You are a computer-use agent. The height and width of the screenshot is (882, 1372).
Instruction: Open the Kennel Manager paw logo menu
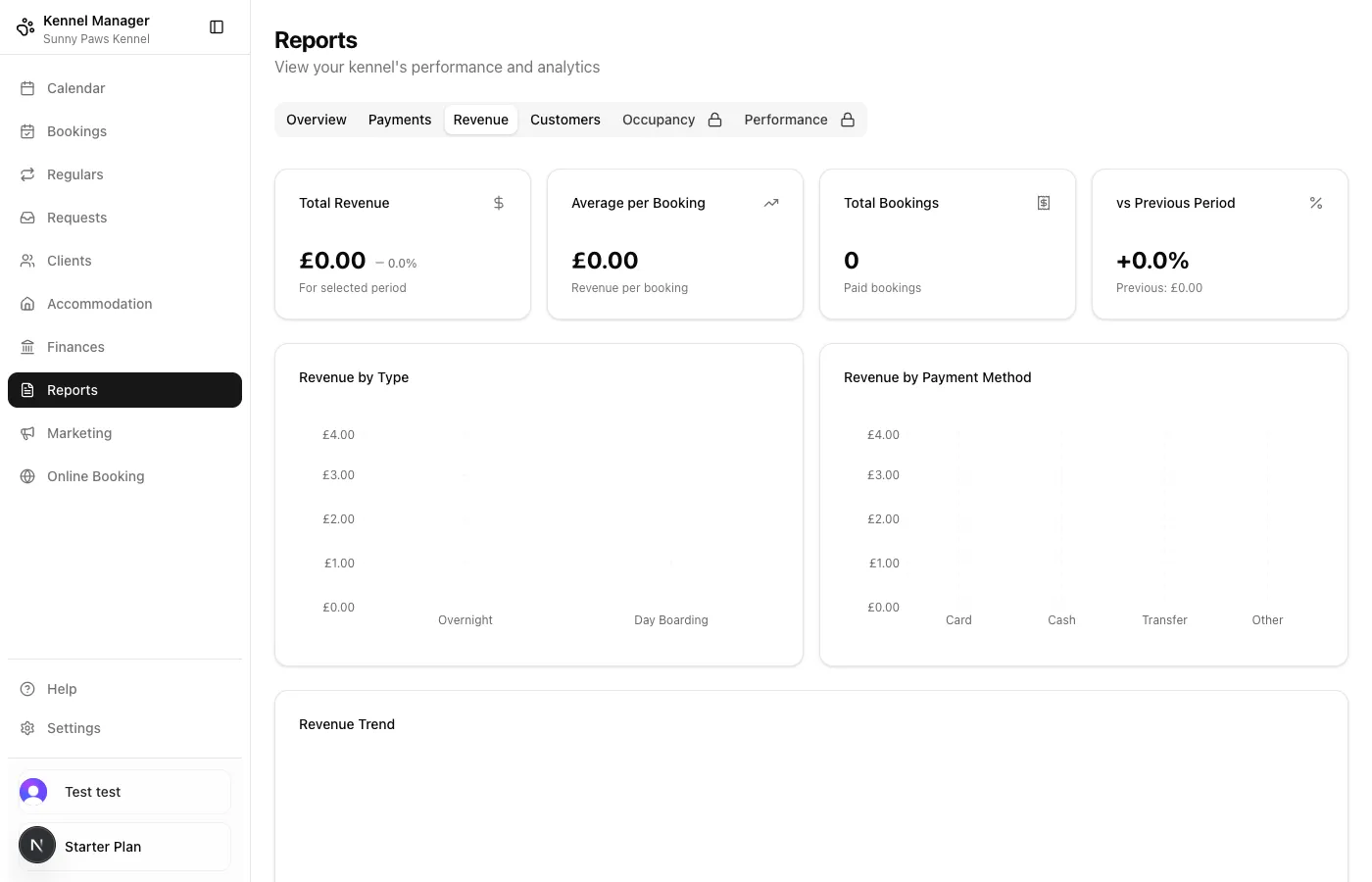pos(25,26)
